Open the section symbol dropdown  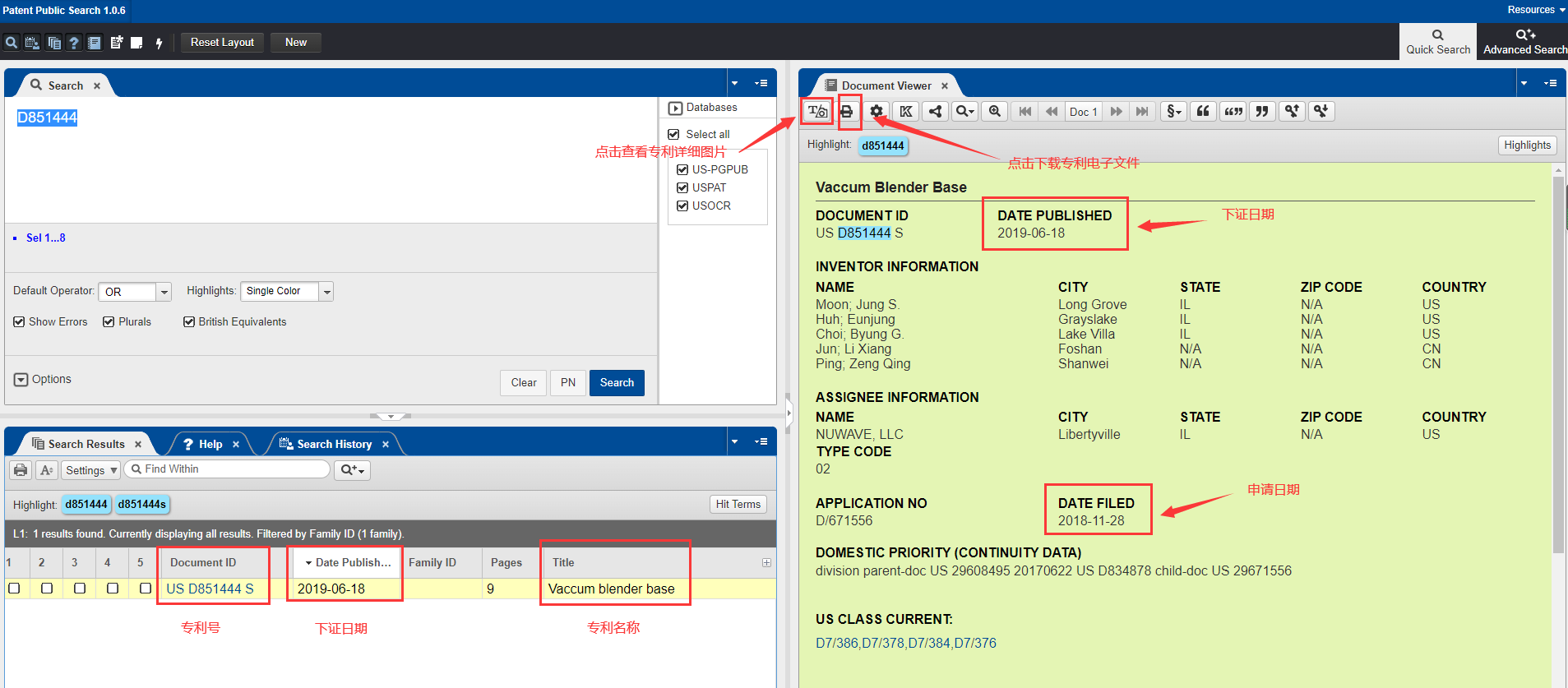click(x=1174, y=112)
